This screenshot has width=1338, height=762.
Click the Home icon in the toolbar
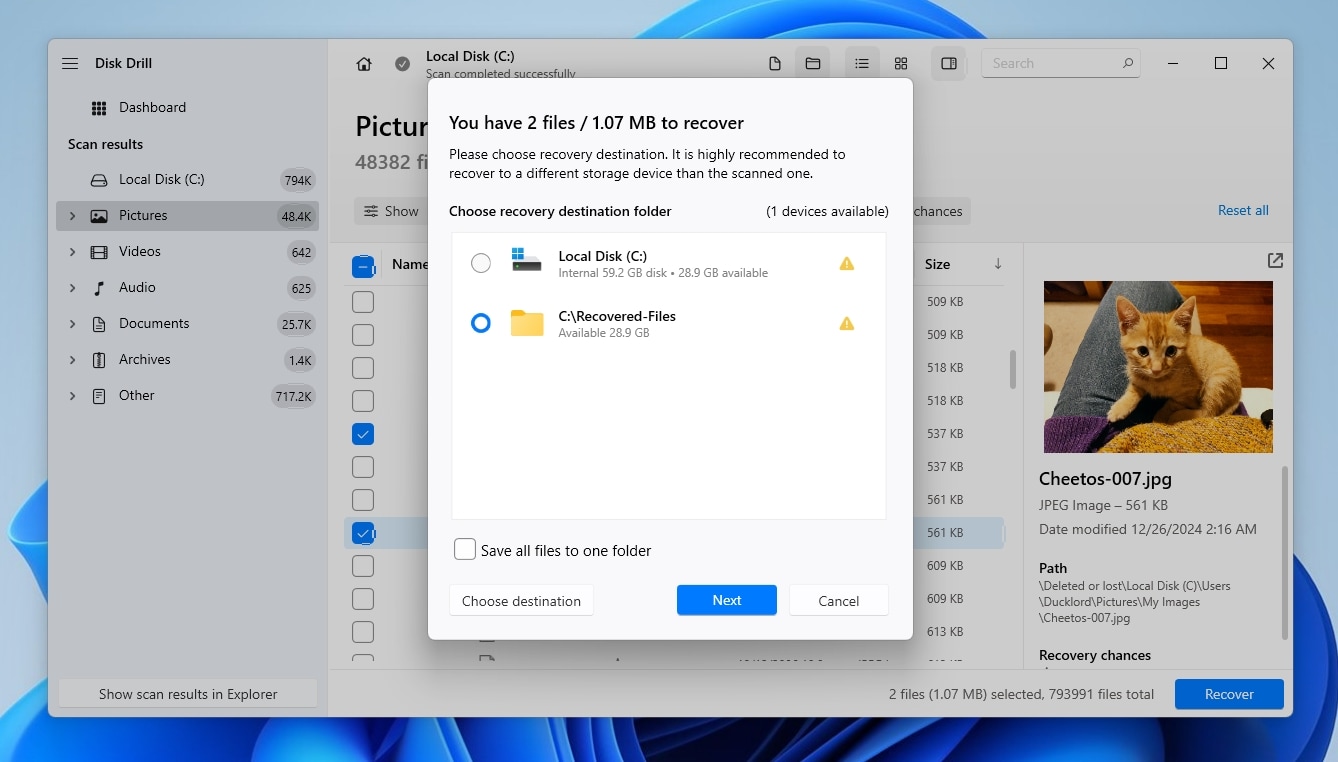(x=364, y=62)
